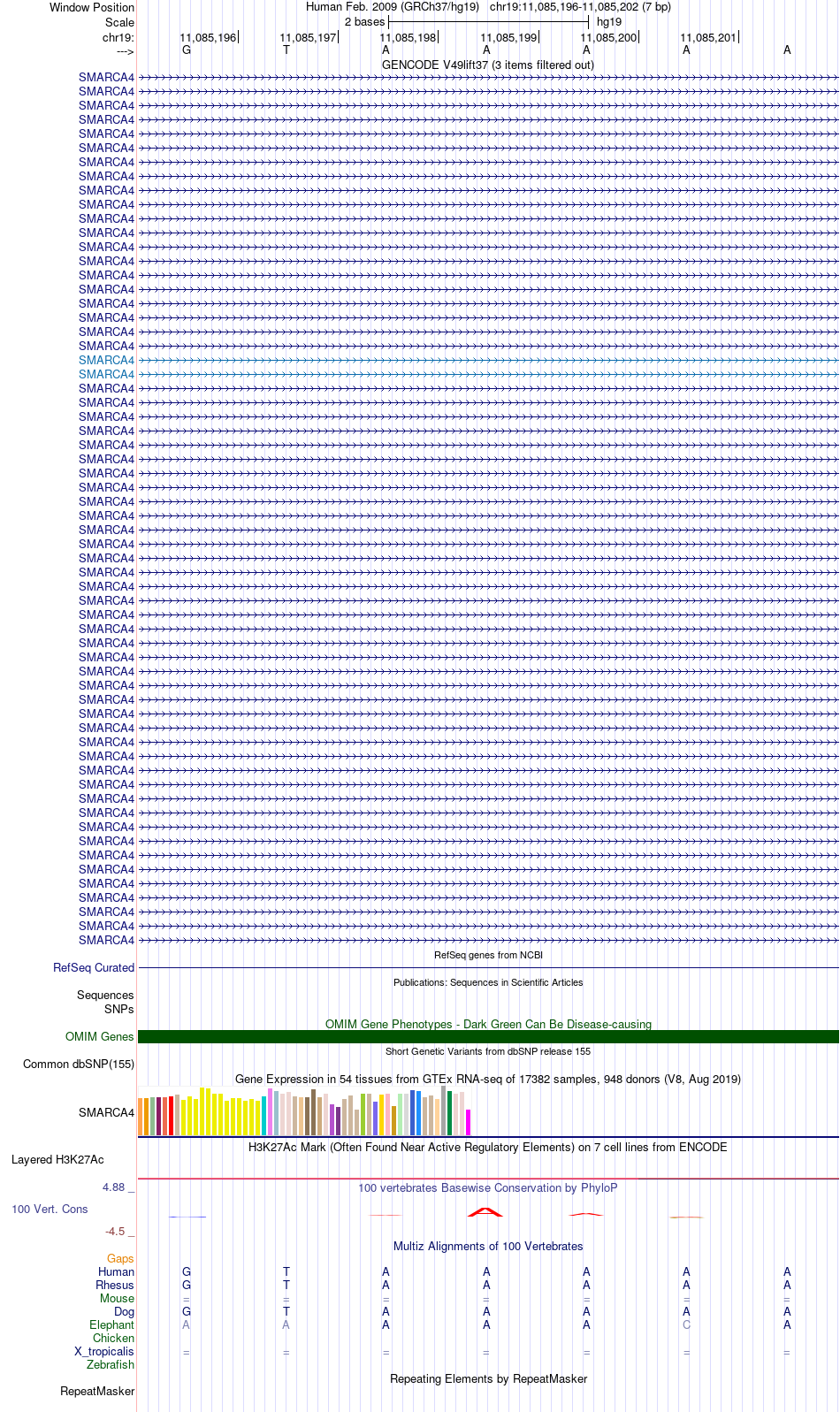Click the red PhyloP conservation peak
This screenshot has width=840, height=1412.
[x=485, y=1212]
